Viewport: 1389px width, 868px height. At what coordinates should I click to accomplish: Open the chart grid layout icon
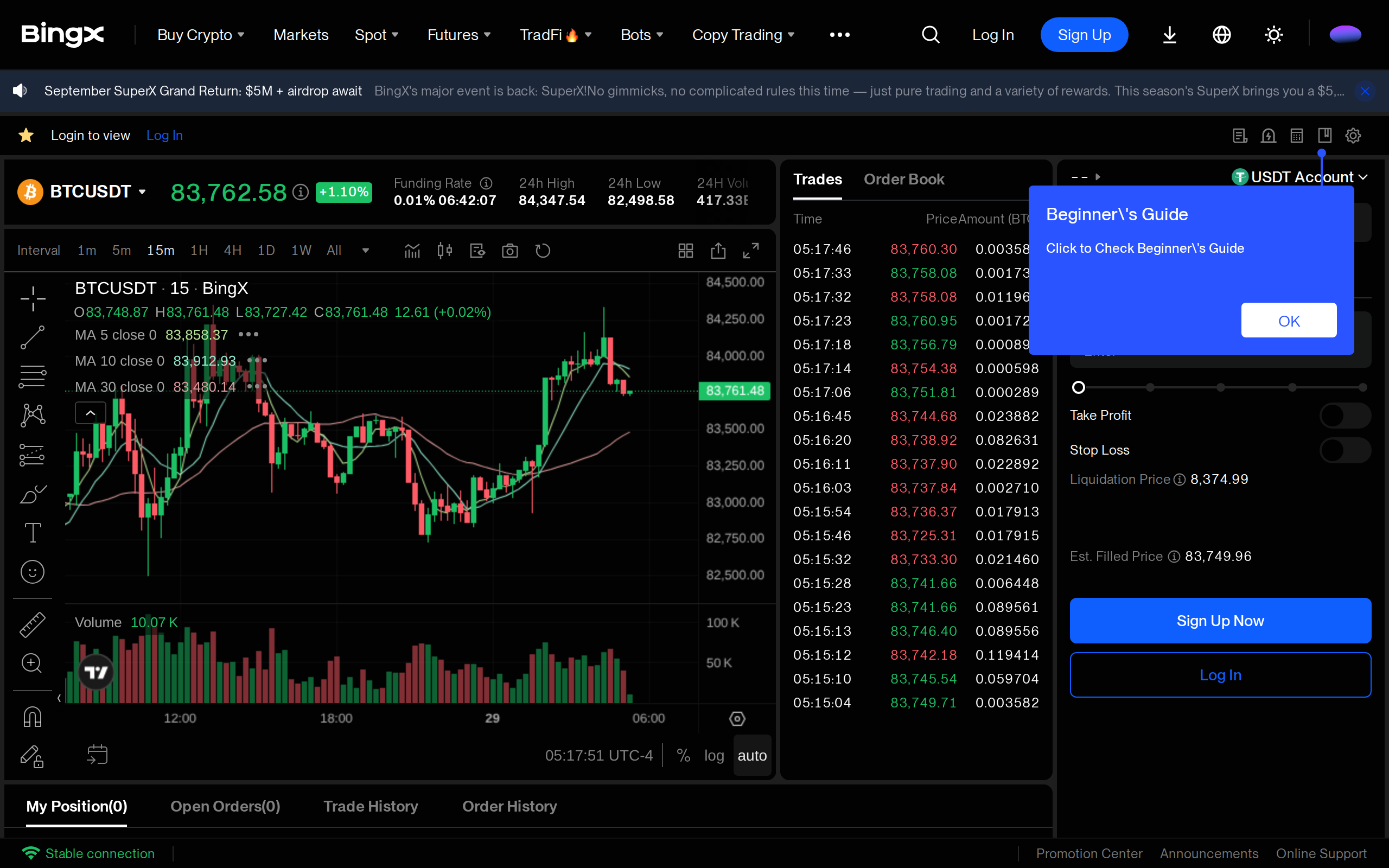(685, 251)
